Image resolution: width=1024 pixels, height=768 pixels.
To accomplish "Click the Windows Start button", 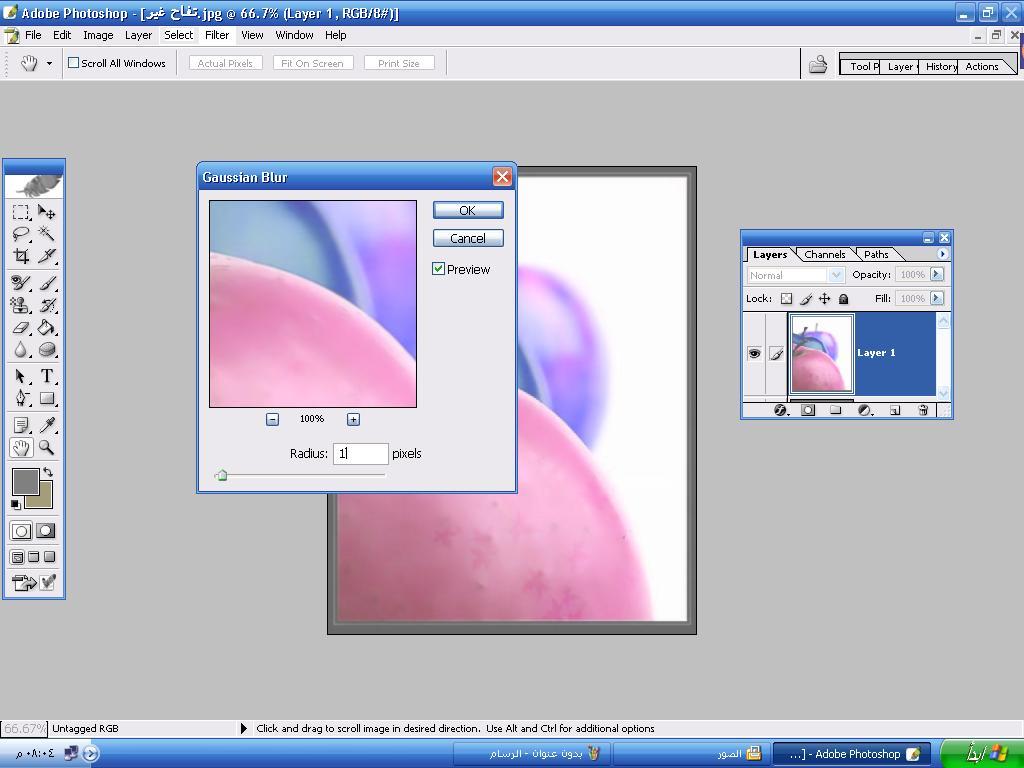I will coord(982,754).
